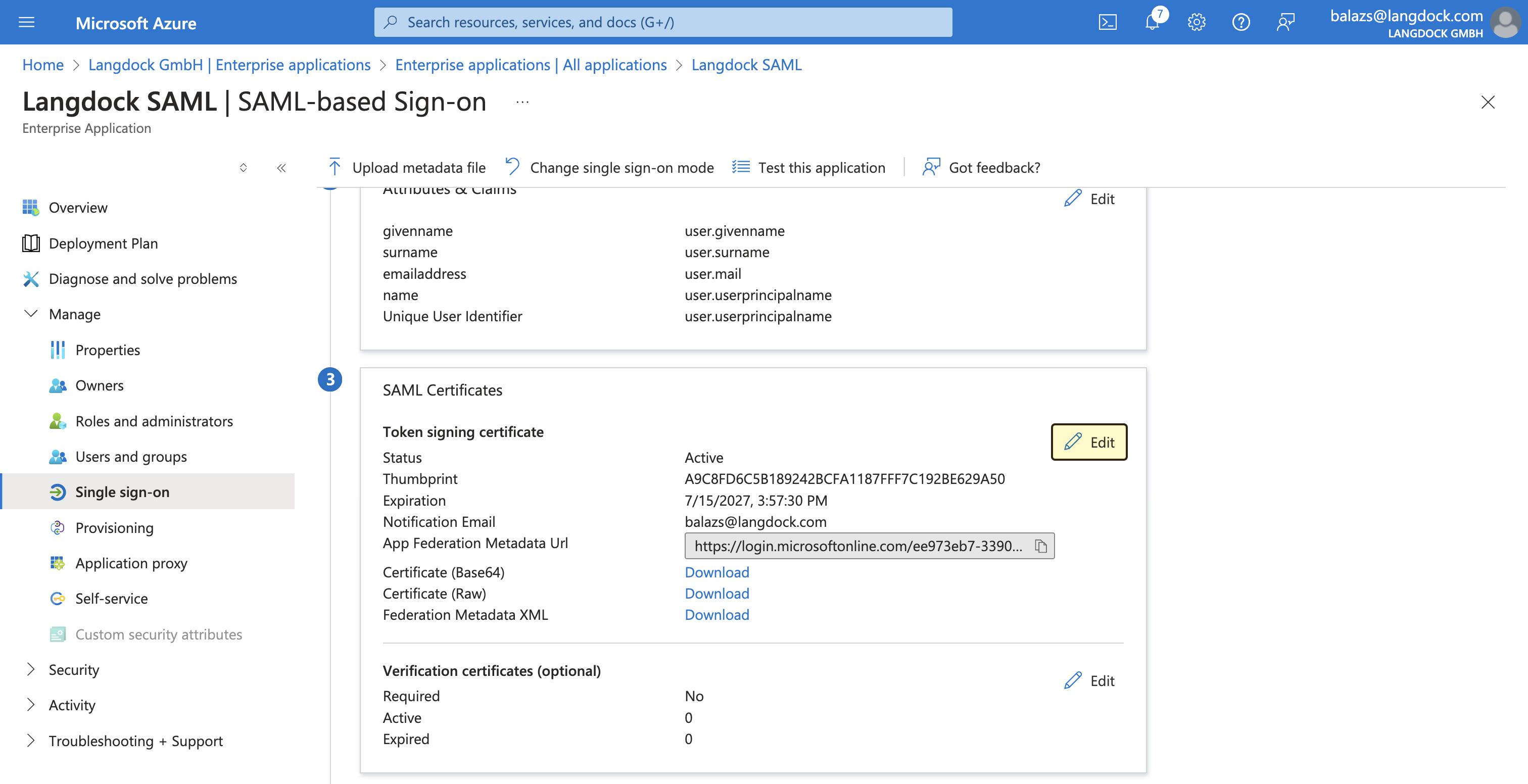Click the user.mail claim value
This screenshot has width=1528, height=784.
712,273
